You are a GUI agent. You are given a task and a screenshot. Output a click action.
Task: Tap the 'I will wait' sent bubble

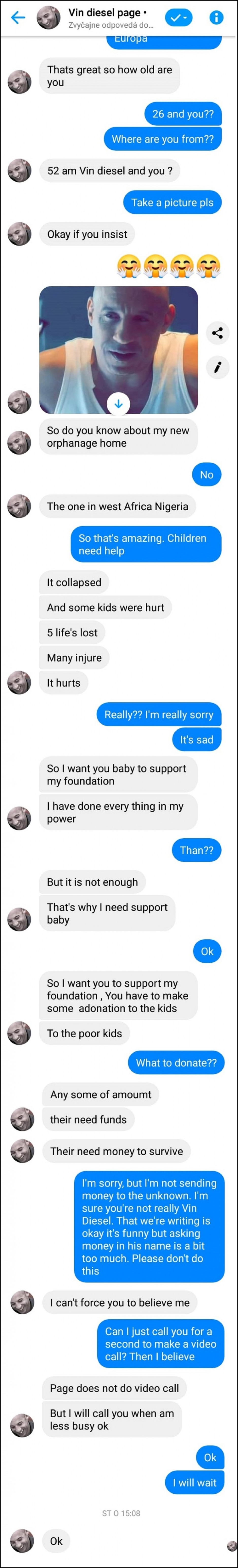tap(195, 1483)
